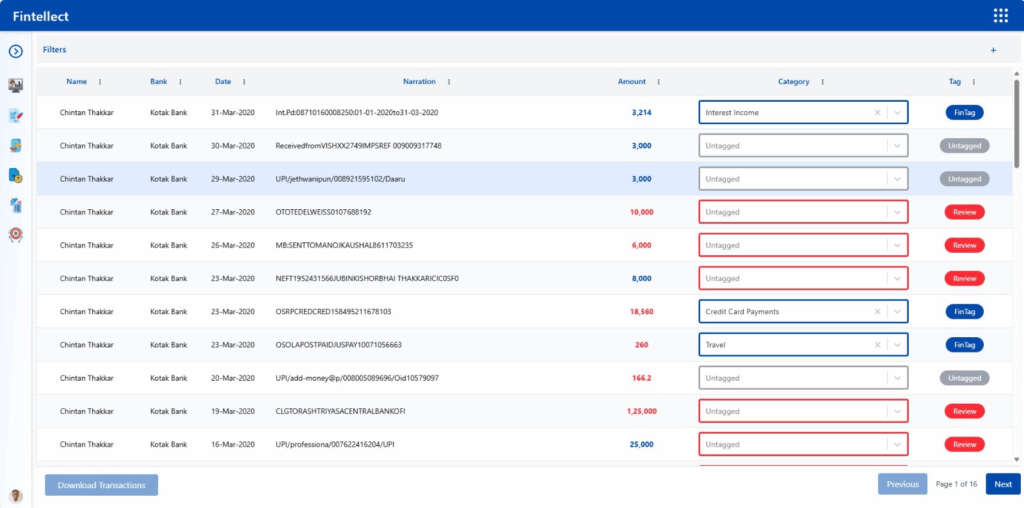Click the Untagged badge for the 166.2 transaction

[964, 378]
